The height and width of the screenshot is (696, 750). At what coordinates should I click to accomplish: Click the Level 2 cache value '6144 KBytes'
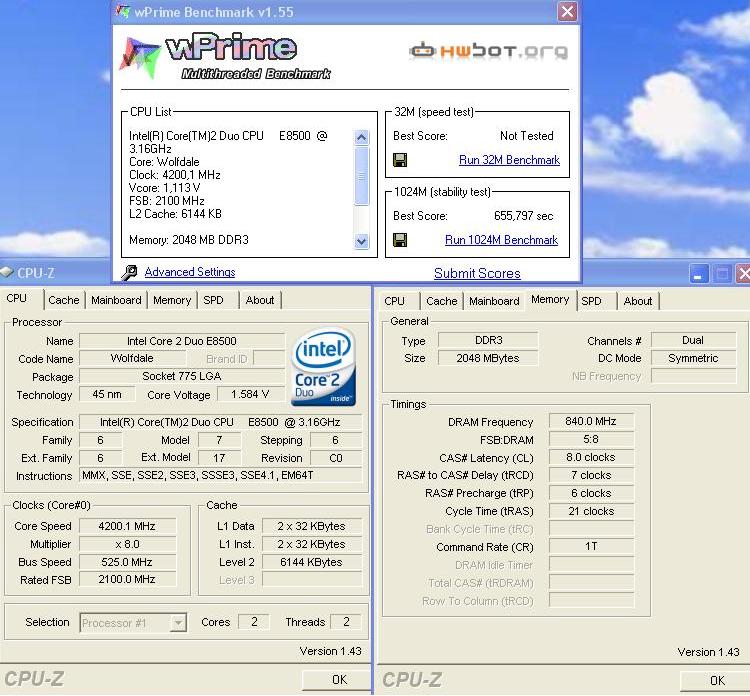pos(311,562)
